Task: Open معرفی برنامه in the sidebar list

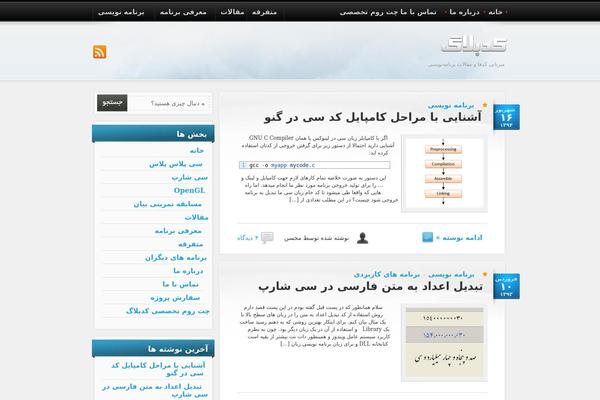Action: coord(178,231)
